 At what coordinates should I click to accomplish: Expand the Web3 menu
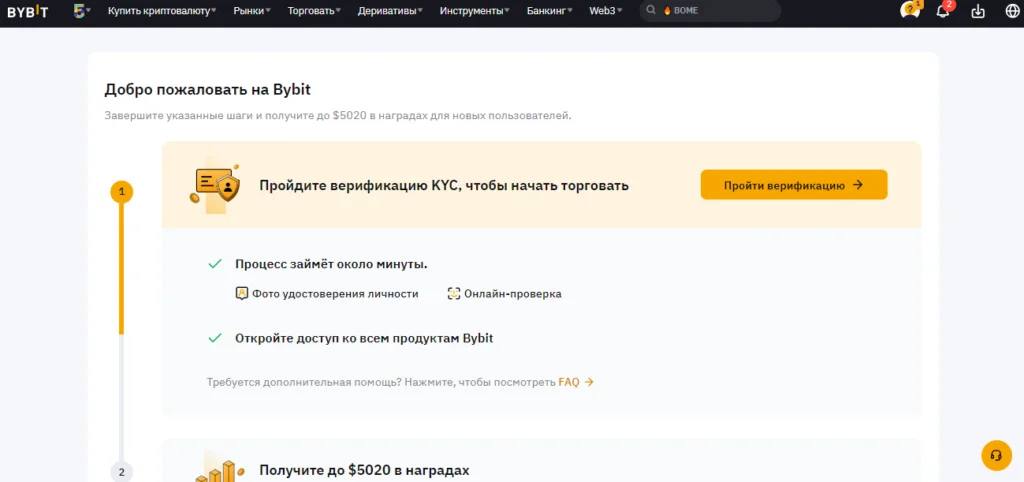(x=605, y=11)
